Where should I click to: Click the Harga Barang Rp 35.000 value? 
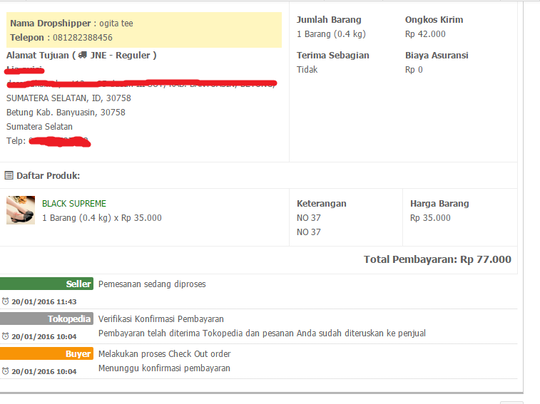coord(430,218)
